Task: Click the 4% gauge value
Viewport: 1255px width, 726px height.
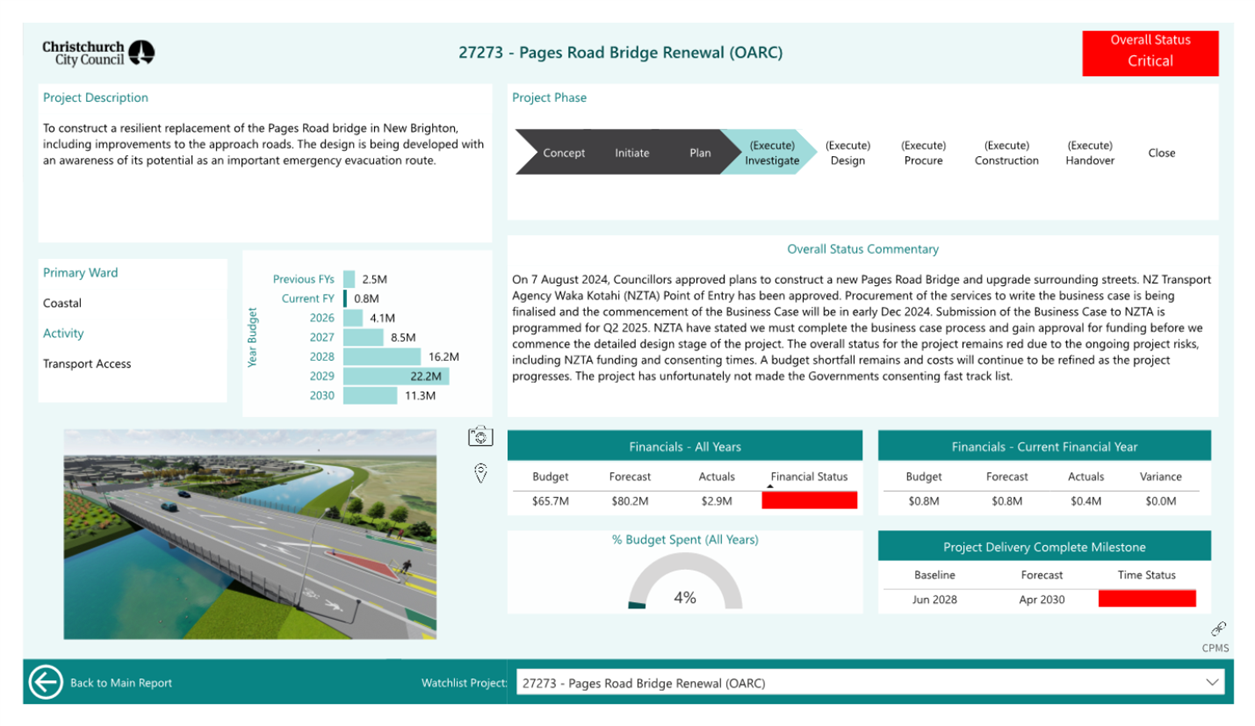Action: (685, 597)
